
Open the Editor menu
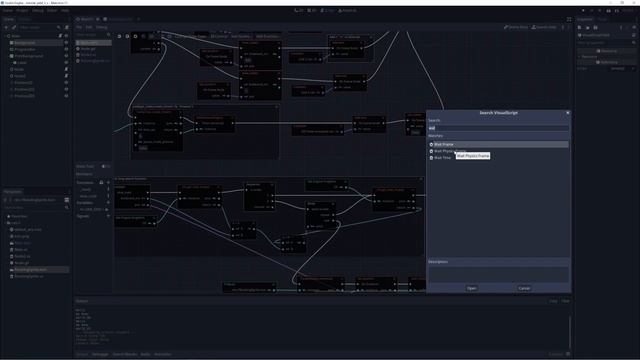(x=52, y=11)
